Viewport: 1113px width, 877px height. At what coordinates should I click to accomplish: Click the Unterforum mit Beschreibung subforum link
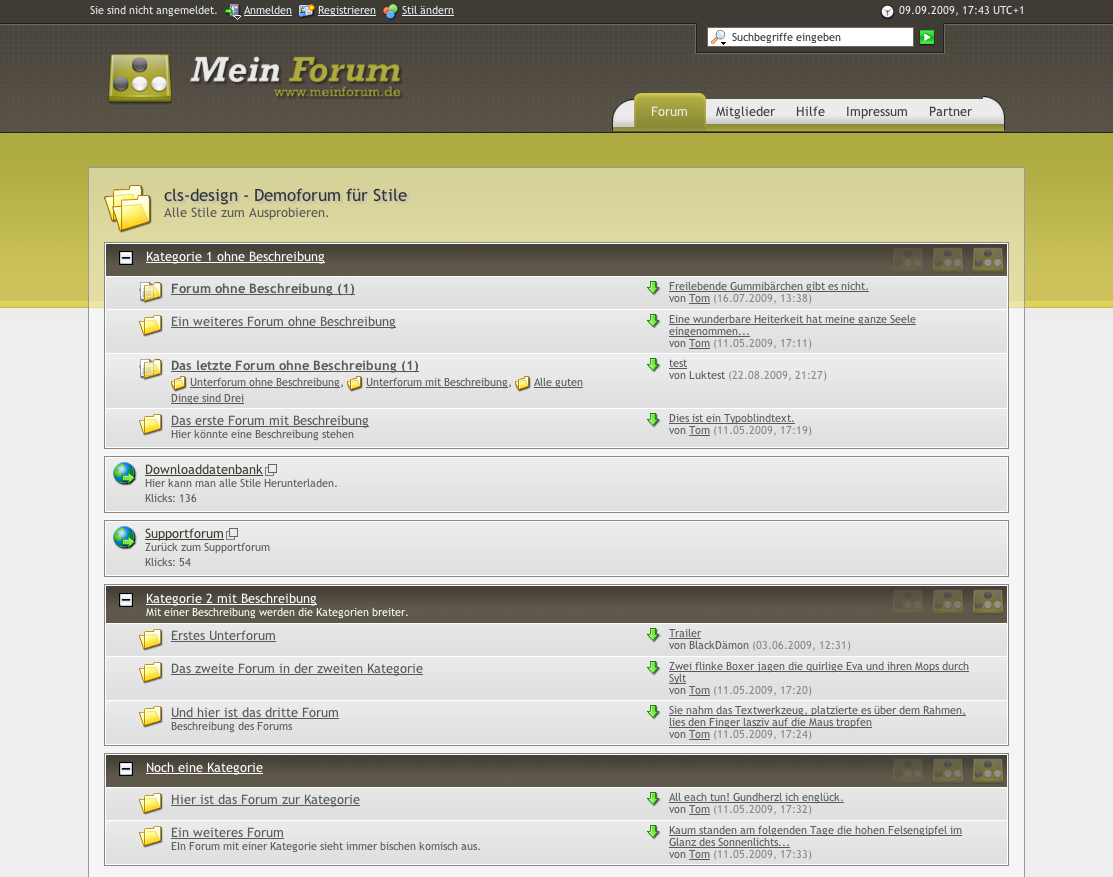click(x=436, y=382)
